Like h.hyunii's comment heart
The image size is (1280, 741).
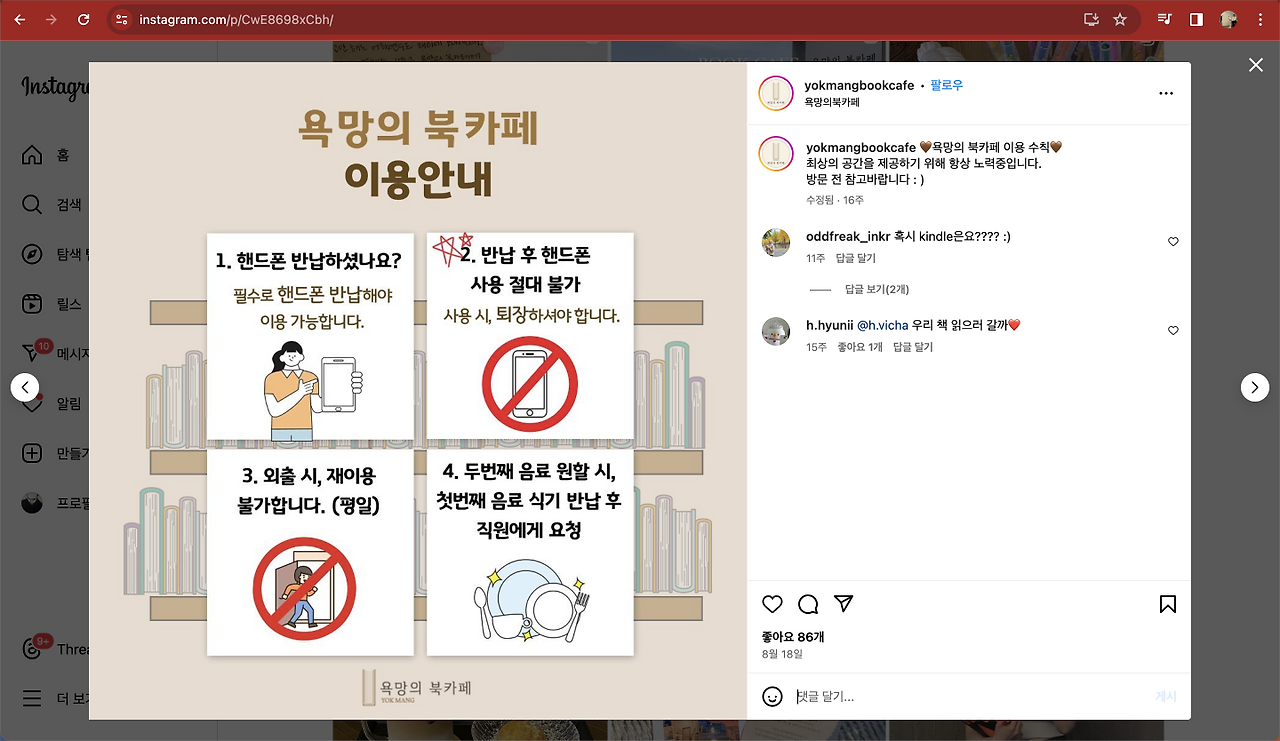(x=1174, y=330)
